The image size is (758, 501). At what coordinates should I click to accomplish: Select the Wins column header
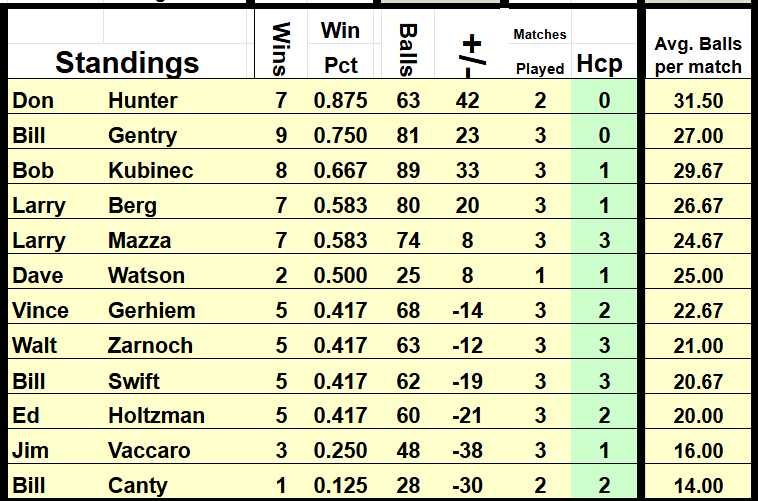tap(281, 46)
